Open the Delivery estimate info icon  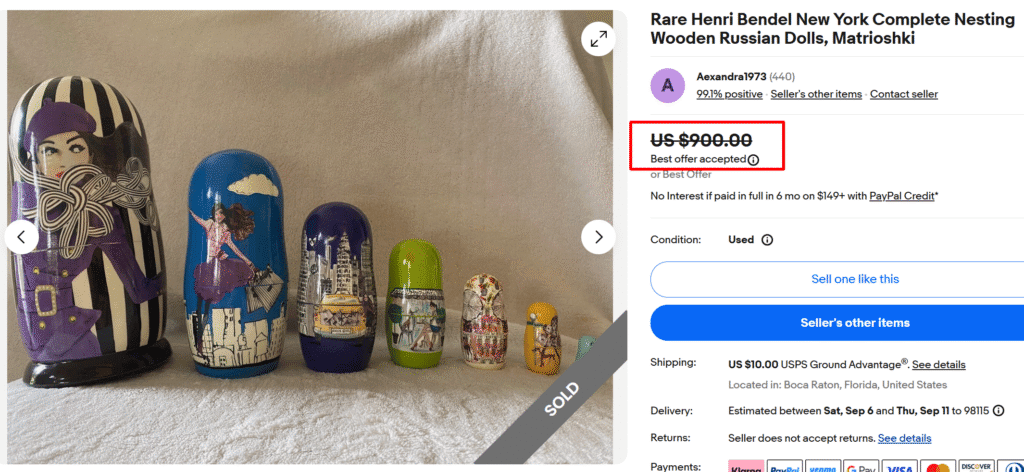pyautogui.click(x=999, y=410)
